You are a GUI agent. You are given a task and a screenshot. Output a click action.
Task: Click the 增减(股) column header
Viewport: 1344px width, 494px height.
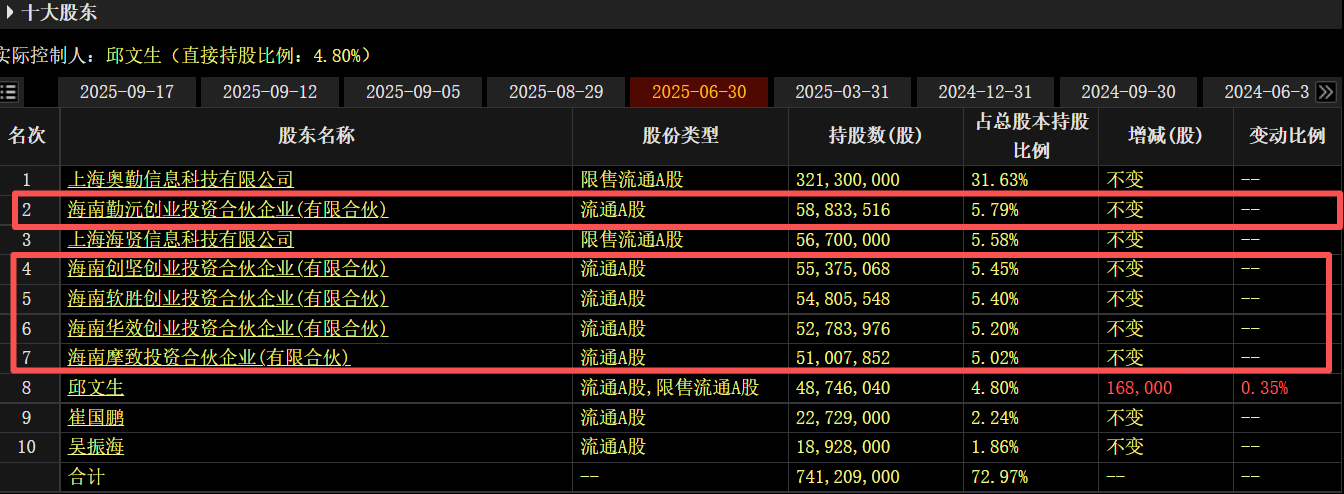pyautogui.click(x=1165, y=136)
